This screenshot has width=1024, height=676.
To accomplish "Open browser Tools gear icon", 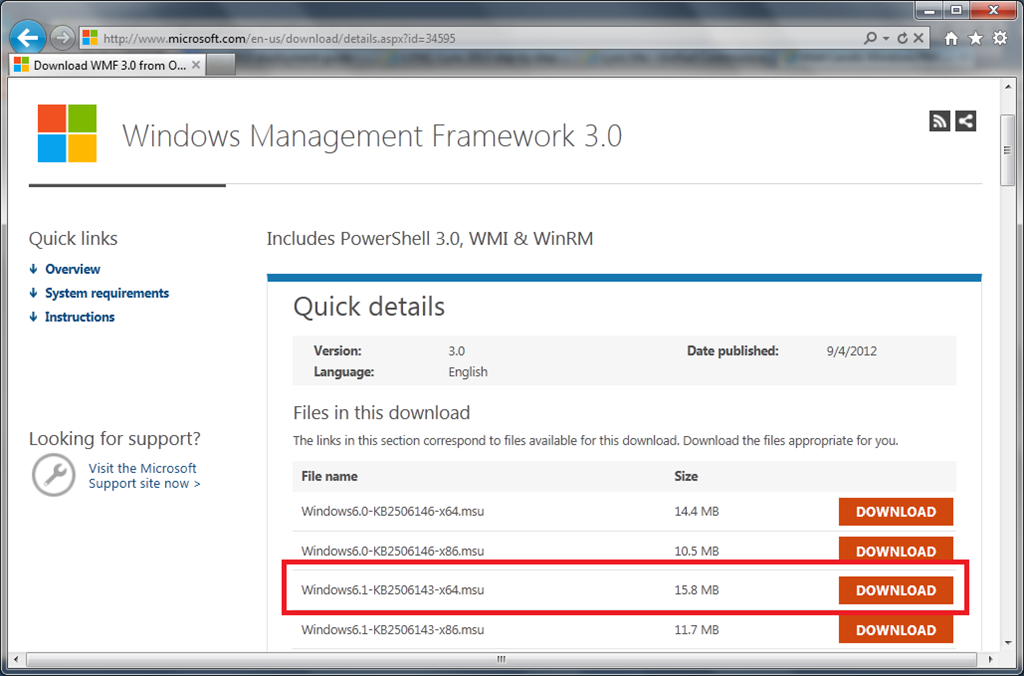I will pyautogui.click(x=1000, y=39).
